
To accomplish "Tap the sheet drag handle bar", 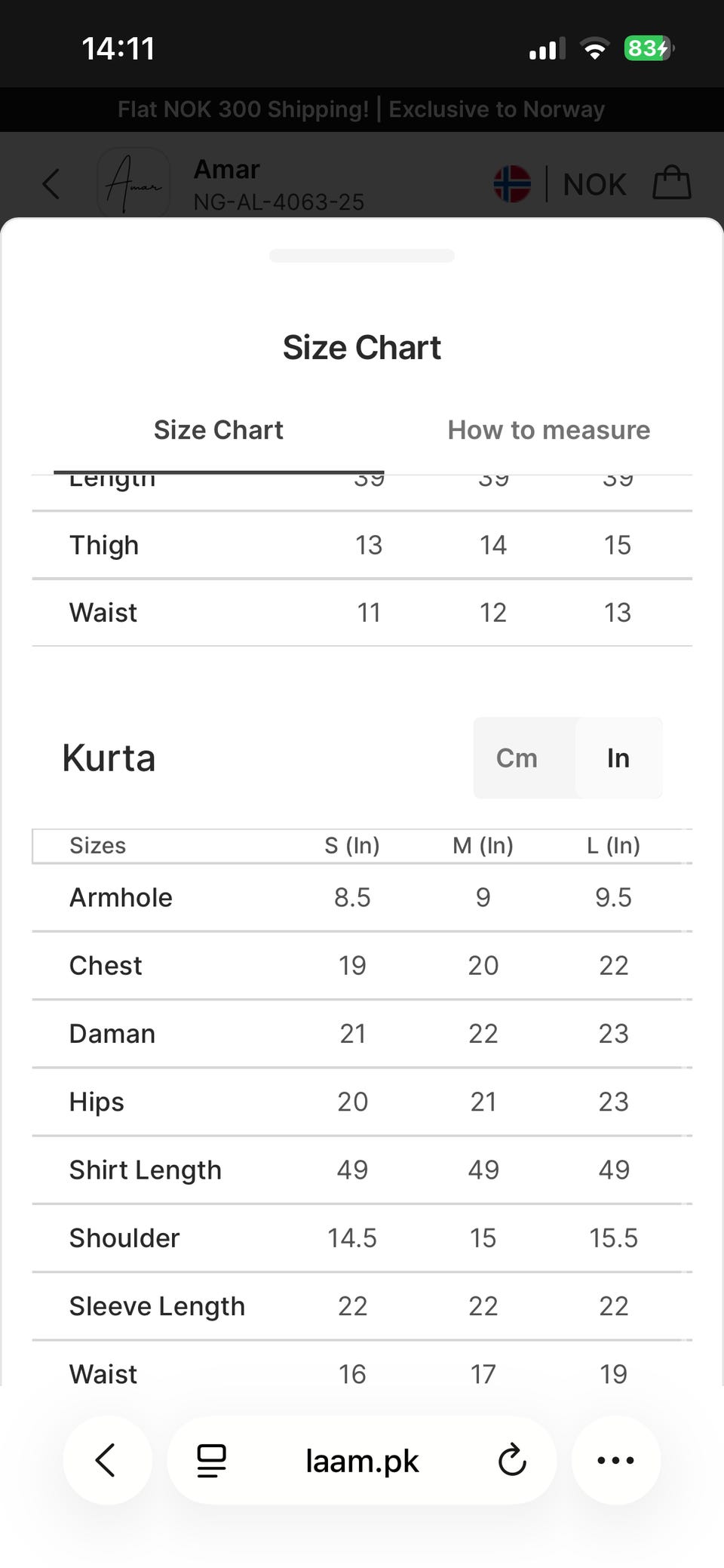I will 362,255.
